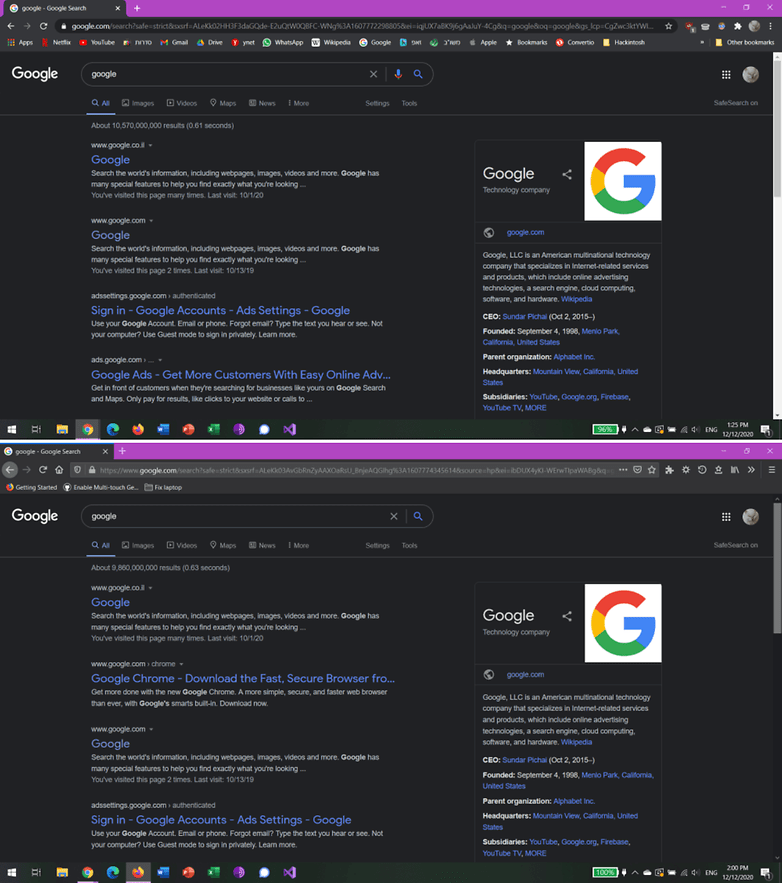The height and width of the screenshot is (883, 782).
Task: Open Google apps grid in Chrome window
Action: tap(726, 74)
